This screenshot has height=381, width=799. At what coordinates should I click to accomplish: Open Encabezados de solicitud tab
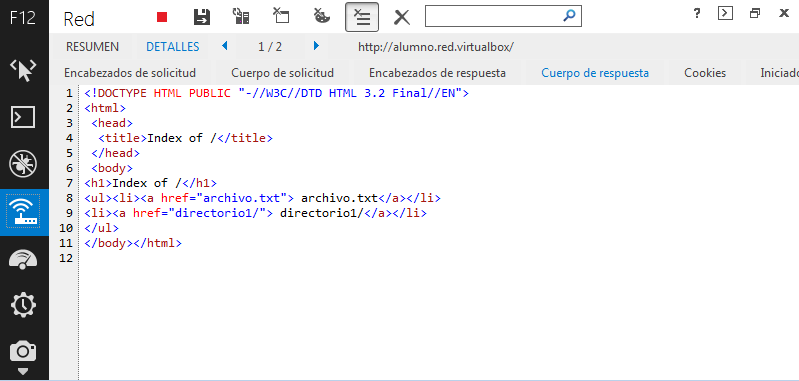click(130, 73)
